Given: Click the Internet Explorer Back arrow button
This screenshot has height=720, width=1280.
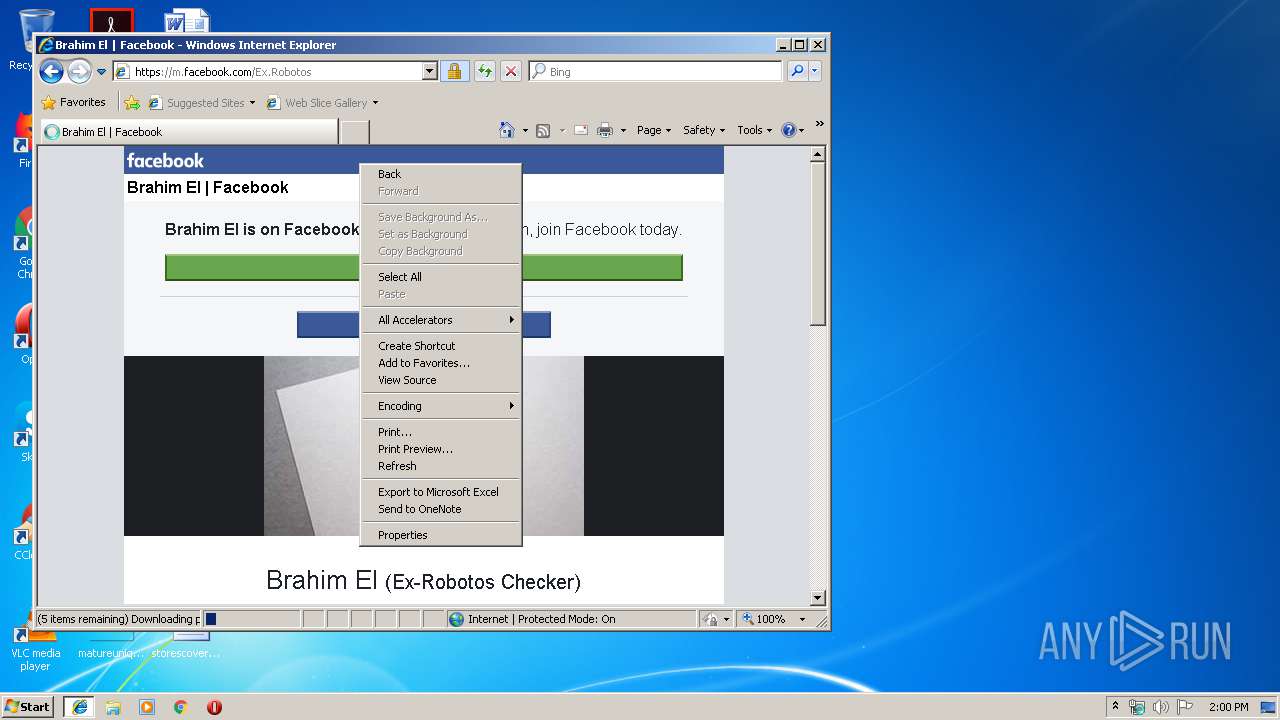Looking at the screenshot, I should [51, 71].
